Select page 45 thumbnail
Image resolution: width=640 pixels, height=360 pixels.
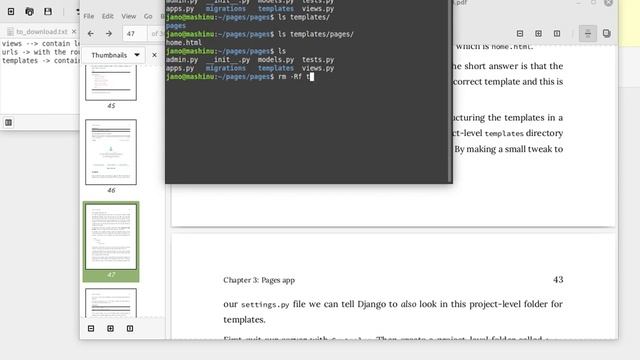click(x=111, y=84)
